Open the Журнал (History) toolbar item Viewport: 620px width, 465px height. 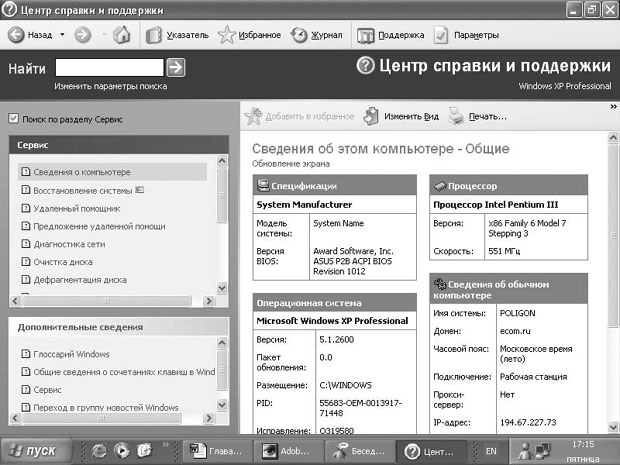click(316, 35)
